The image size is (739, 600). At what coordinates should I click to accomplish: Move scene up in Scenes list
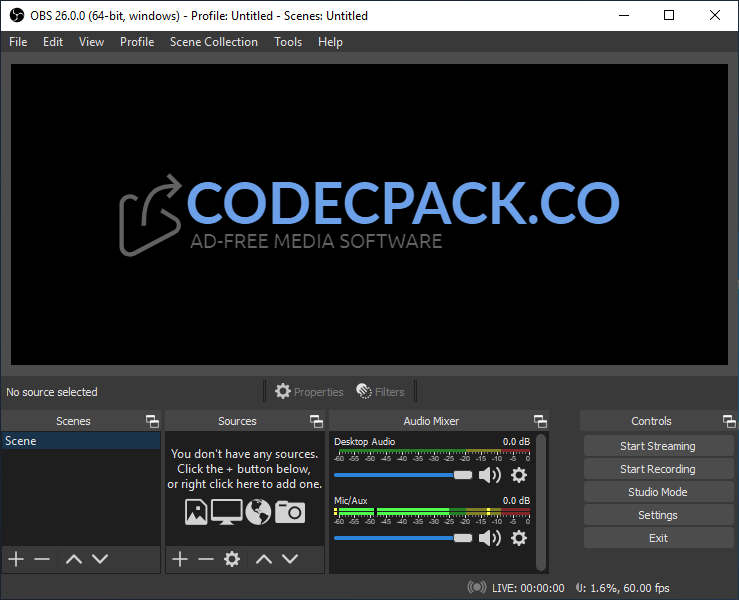pyautogui.click(x=74, y=559)
